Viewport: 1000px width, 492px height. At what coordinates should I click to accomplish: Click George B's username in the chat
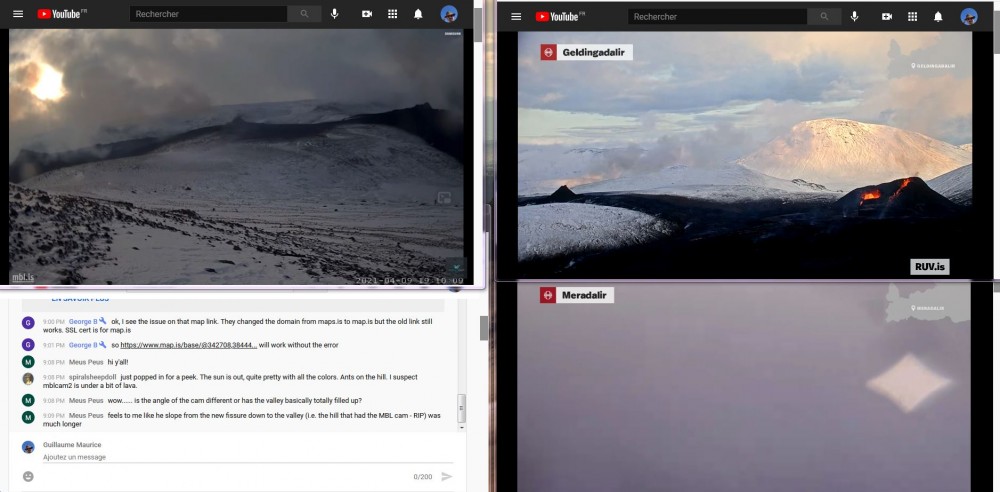coord(83,322)
